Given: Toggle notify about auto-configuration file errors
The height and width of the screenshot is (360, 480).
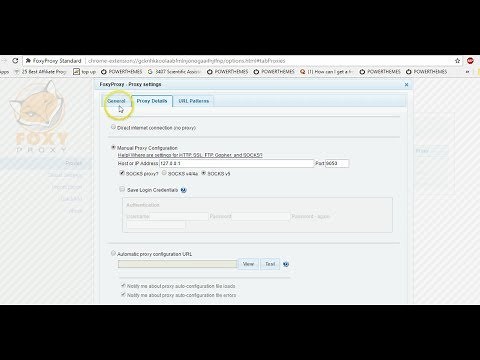Looking at the screenshot, I should point(123,295).
